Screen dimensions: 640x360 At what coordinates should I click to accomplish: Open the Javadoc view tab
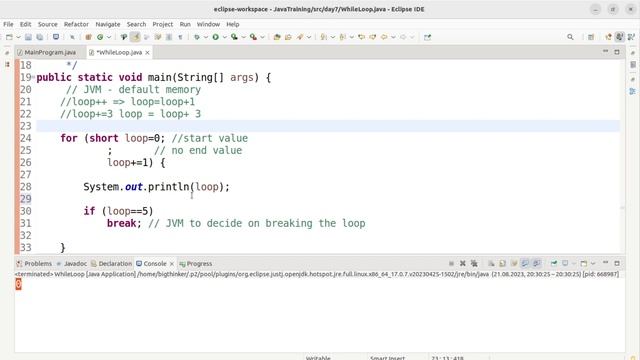72,264
